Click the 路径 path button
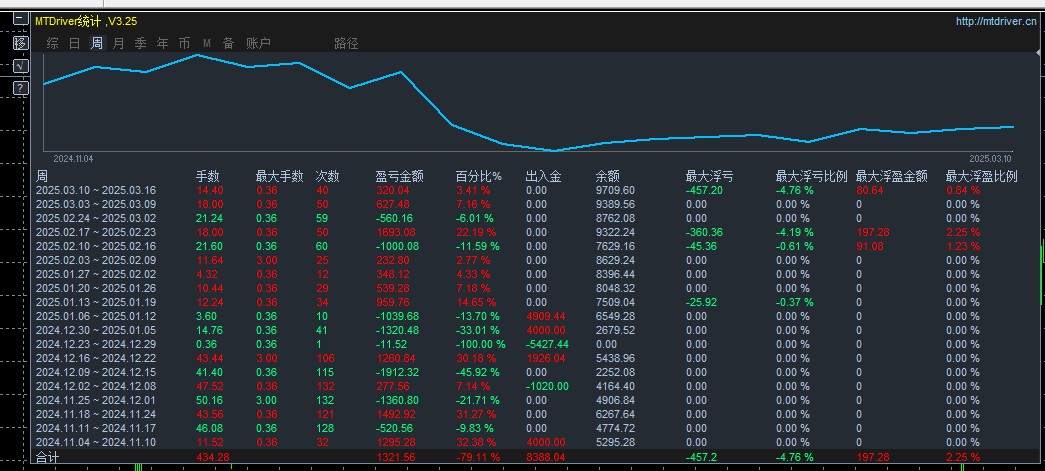Image resolution: width=1045 pixels, height=471 pixels. click(347, 43)
